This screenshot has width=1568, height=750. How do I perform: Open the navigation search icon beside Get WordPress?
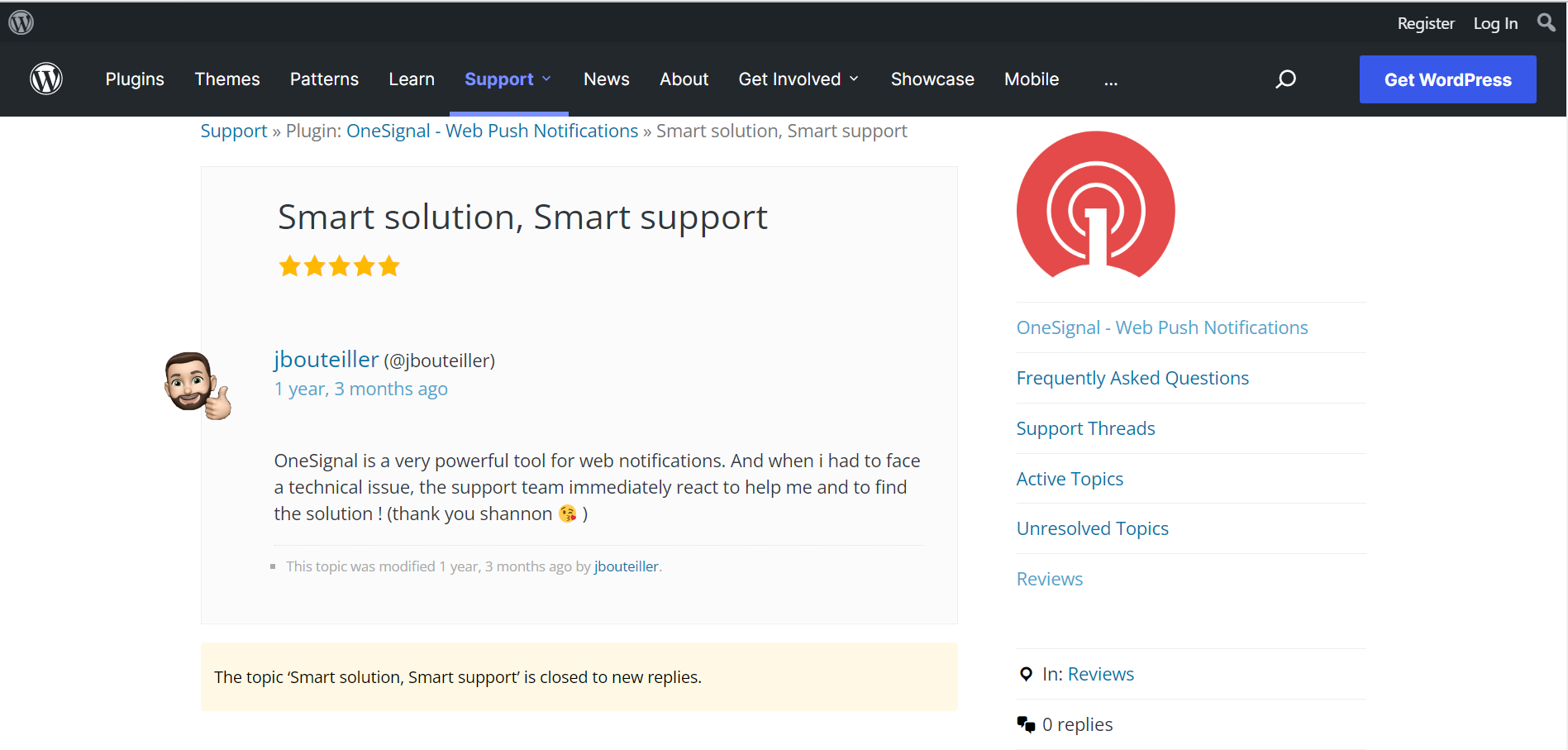[1285, 79]
